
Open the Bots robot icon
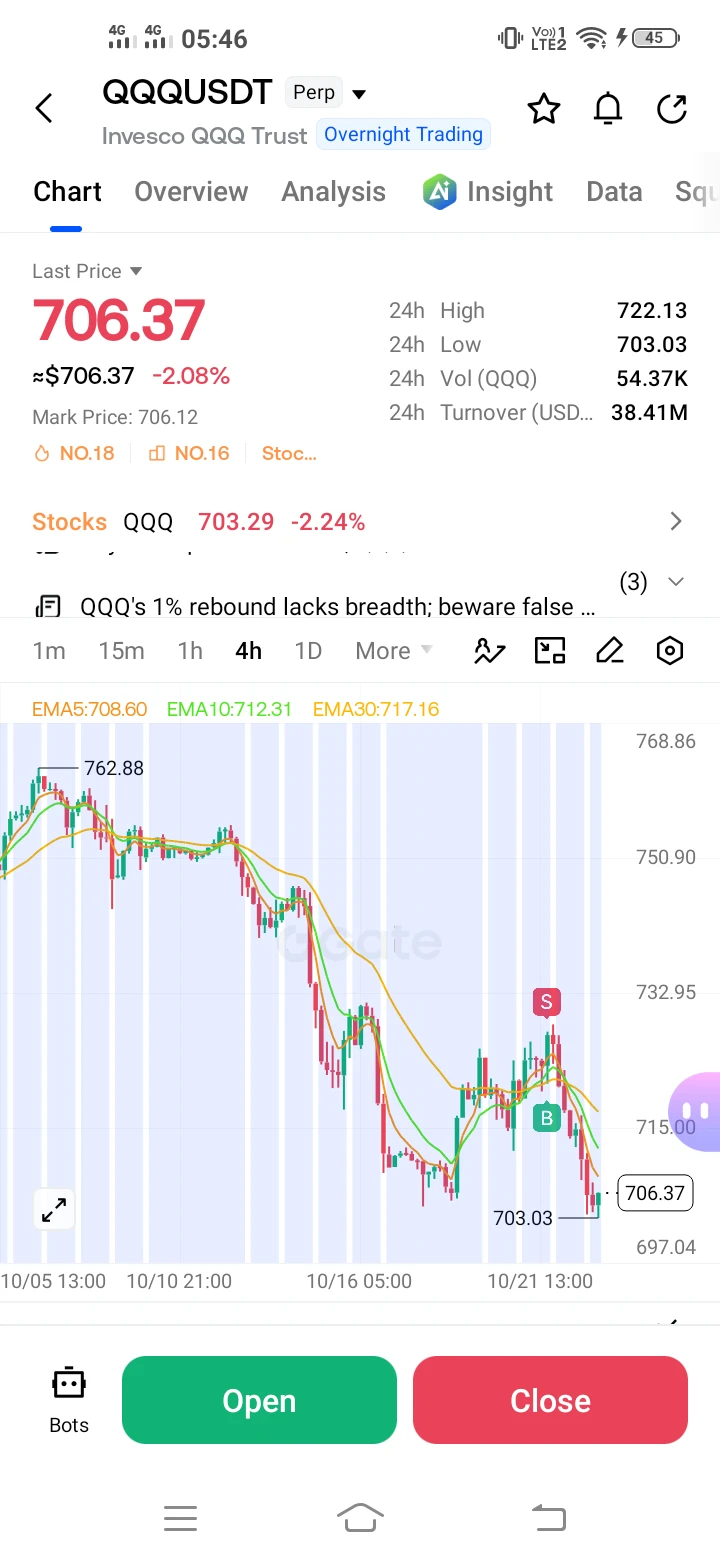[69, 1400]
